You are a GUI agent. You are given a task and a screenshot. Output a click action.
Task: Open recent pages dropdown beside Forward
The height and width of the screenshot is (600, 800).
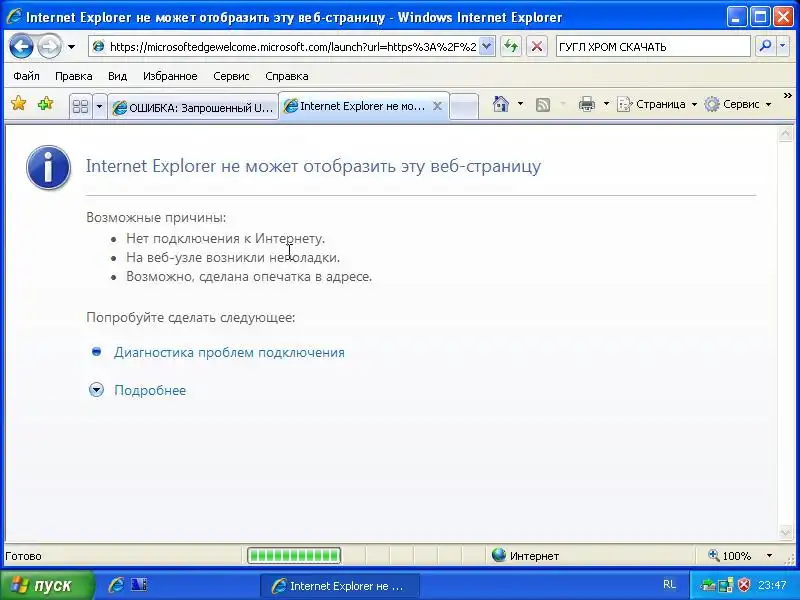[x=71, y=47]
